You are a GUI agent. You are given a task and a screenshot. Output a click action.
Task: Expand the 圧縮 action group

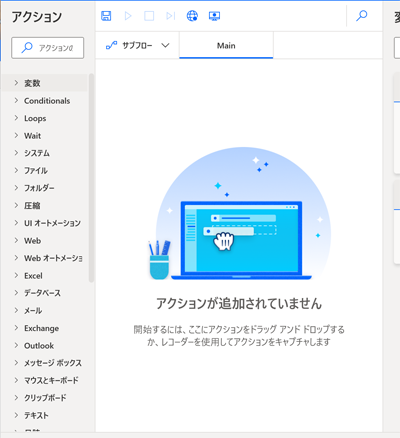(x=45, y=206)
